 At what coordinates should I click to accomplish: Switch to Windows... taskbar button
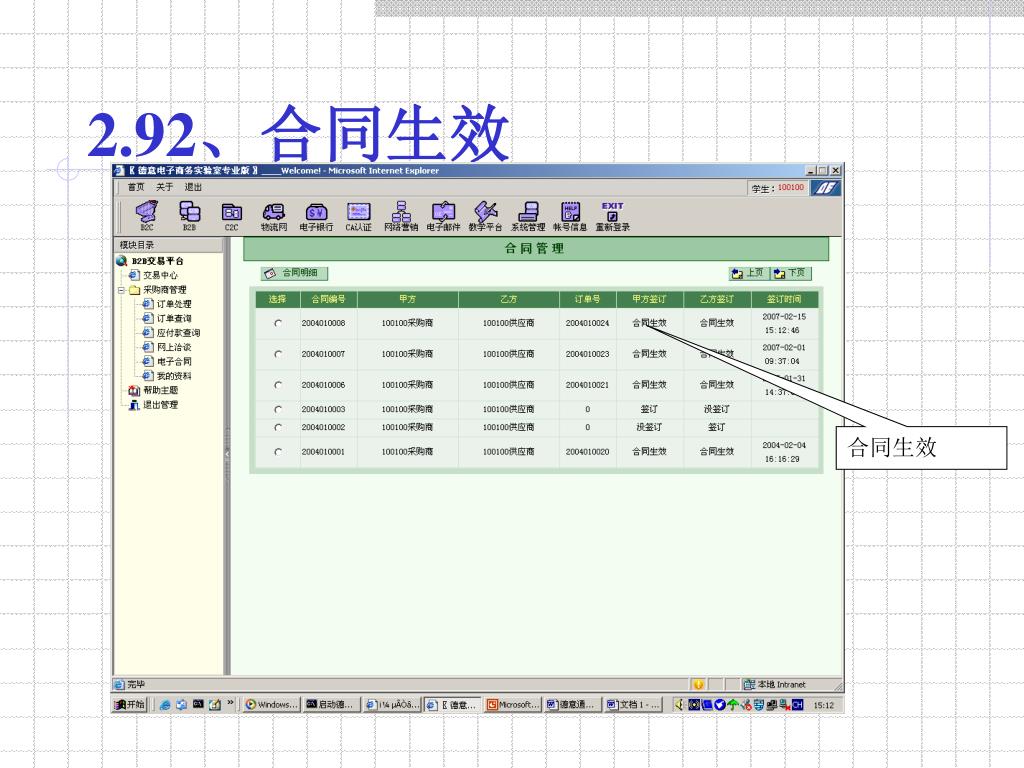tap(271, 705)
